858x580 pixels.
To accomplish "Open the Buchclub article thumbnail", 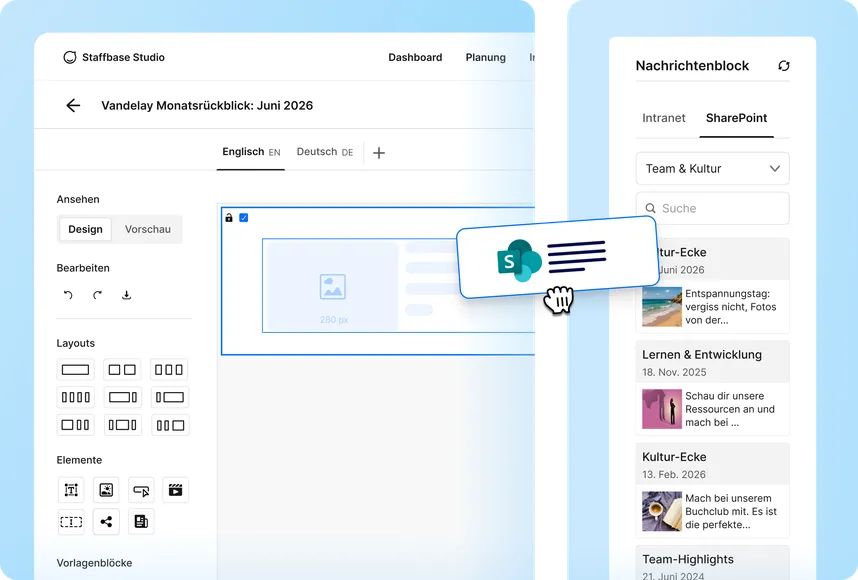I will [x=662, y=512].
